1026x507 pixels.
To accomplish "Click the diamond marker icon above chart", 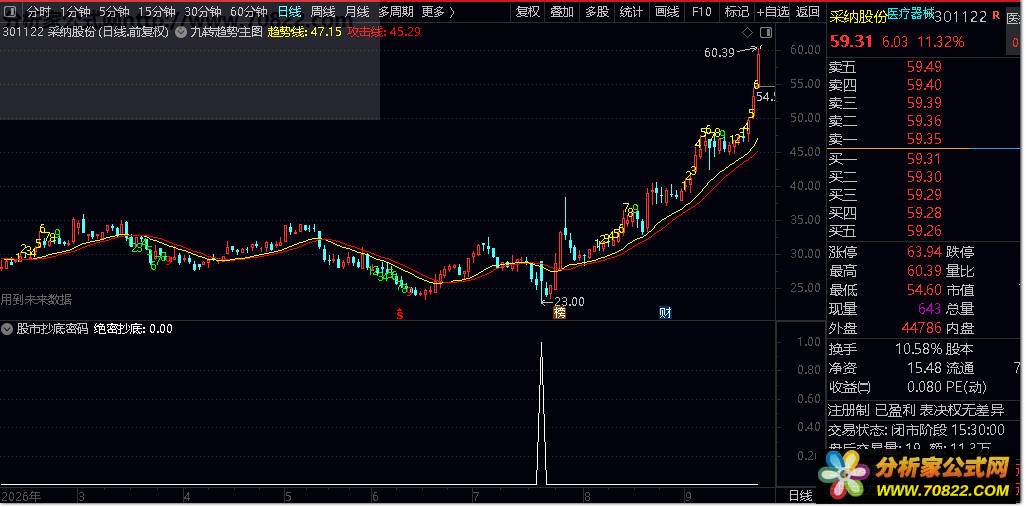I will 748,33.
